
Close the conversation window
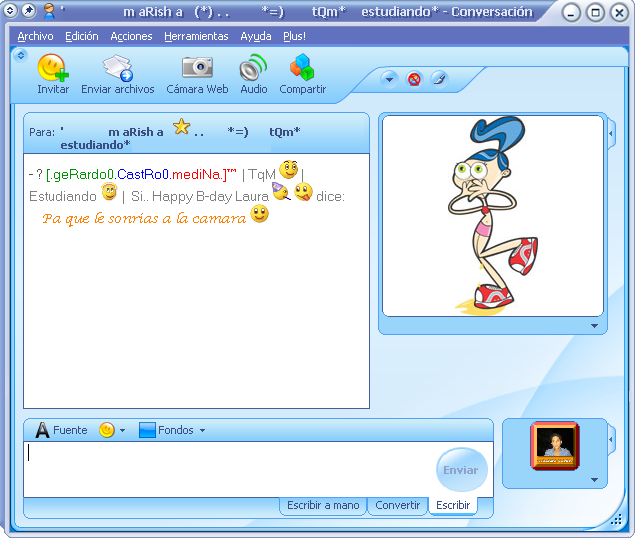point(620,13)
